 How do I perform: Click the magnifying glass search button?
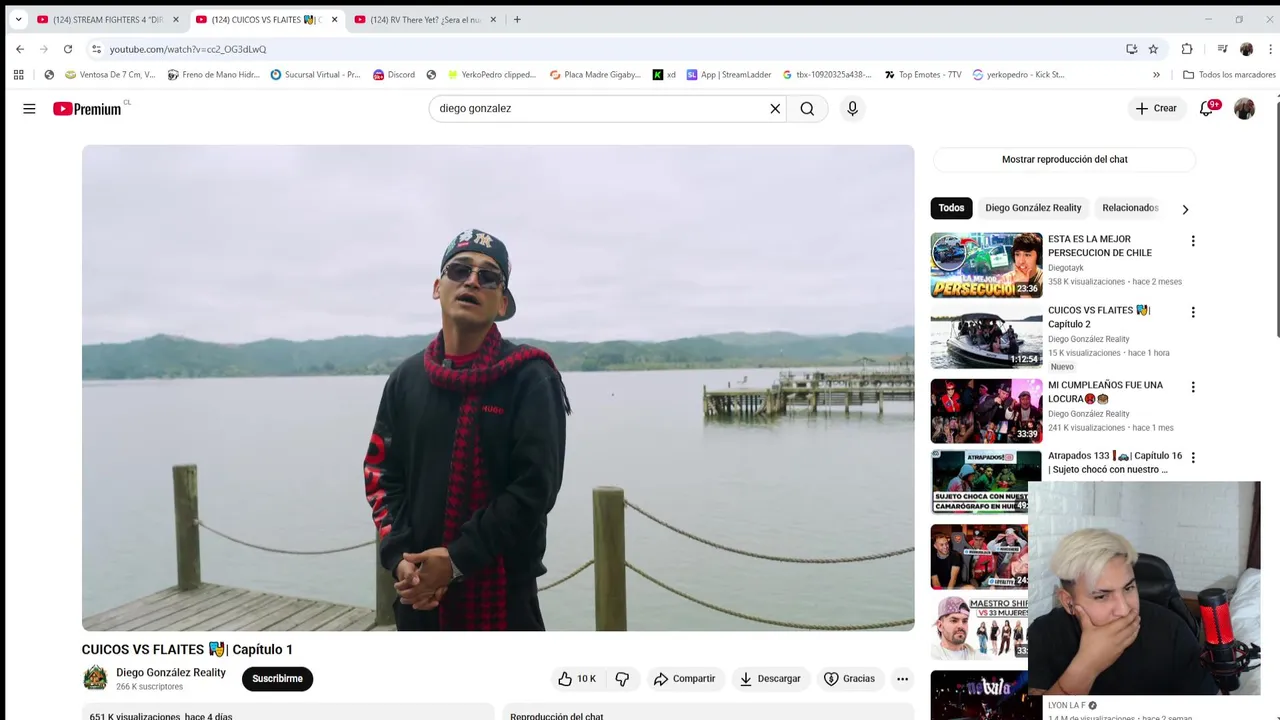pyautogui.click(x=807, y=108)
